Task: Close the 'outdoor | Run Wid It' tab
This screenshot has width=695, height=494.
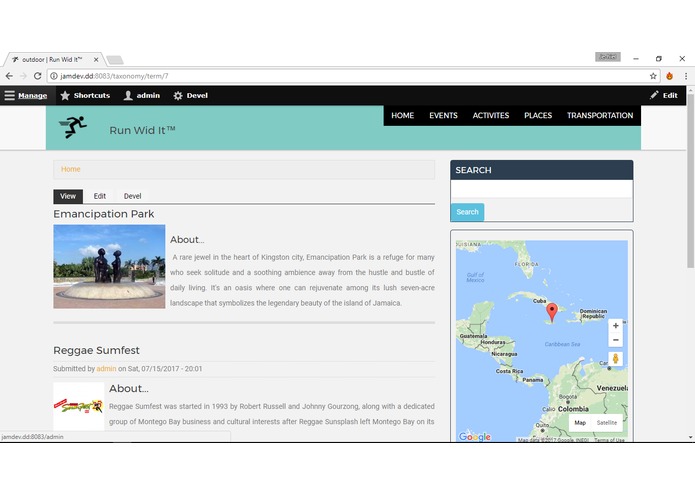Action: click(96, 59)
